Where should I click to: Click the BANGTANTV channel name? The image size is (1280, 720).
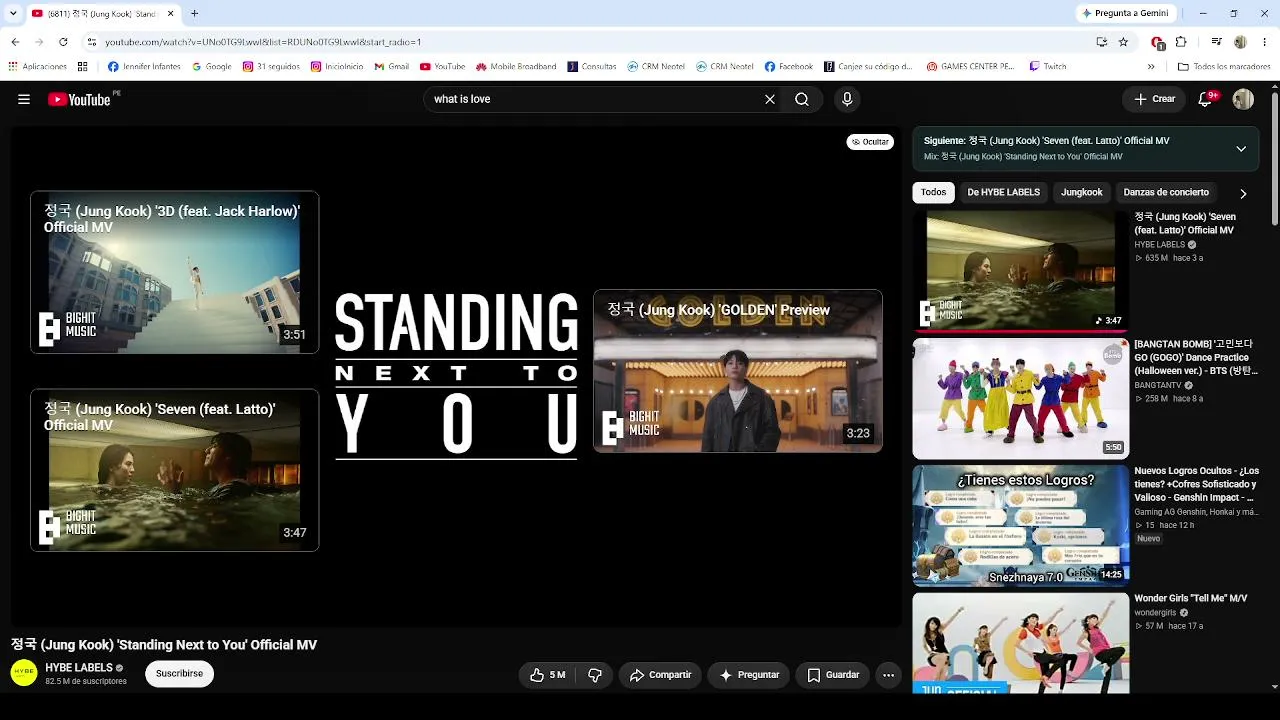point(1158,385)
